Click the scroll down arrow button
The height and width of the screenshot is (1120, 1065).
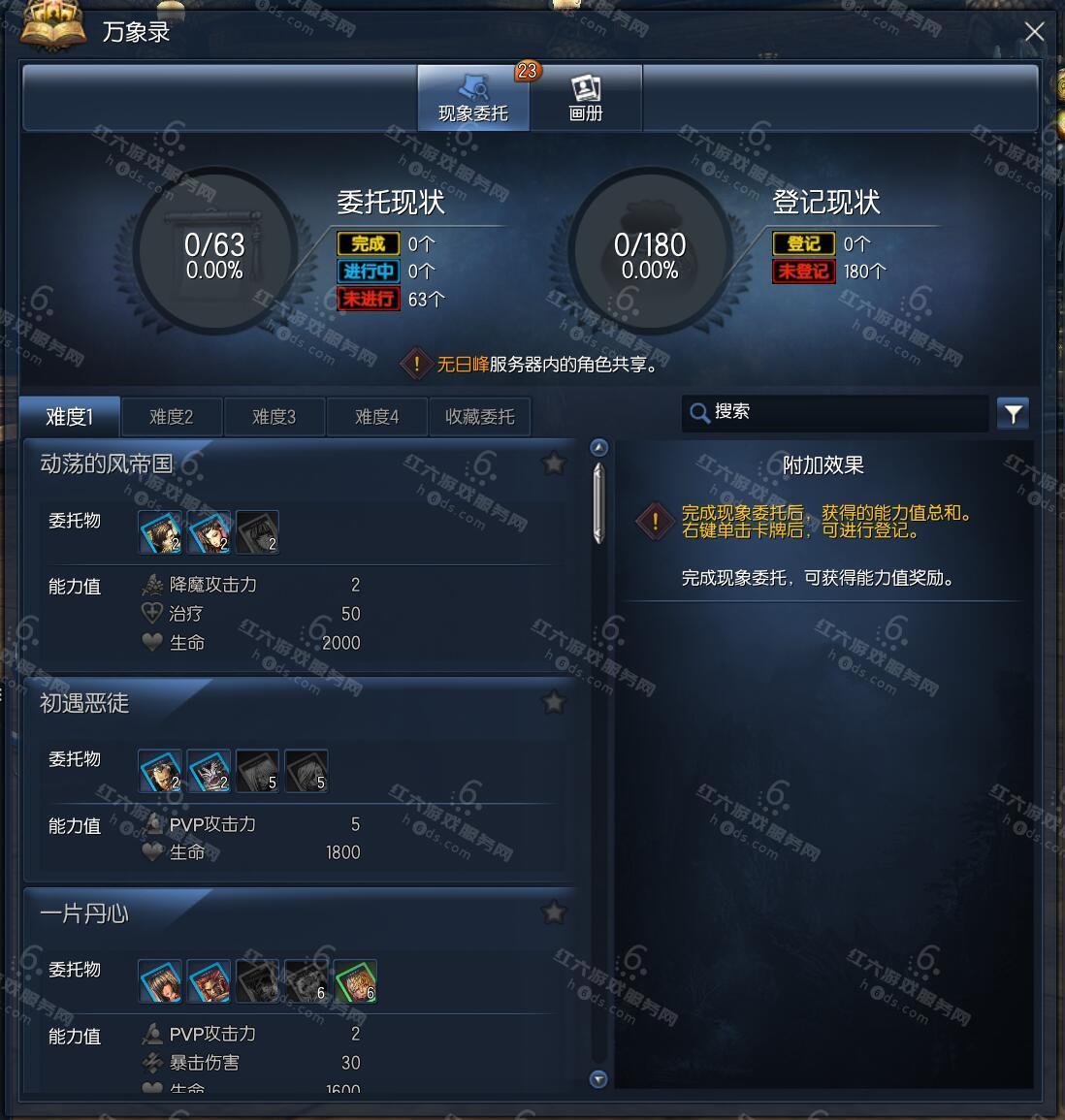click(x=598, y=1078)
